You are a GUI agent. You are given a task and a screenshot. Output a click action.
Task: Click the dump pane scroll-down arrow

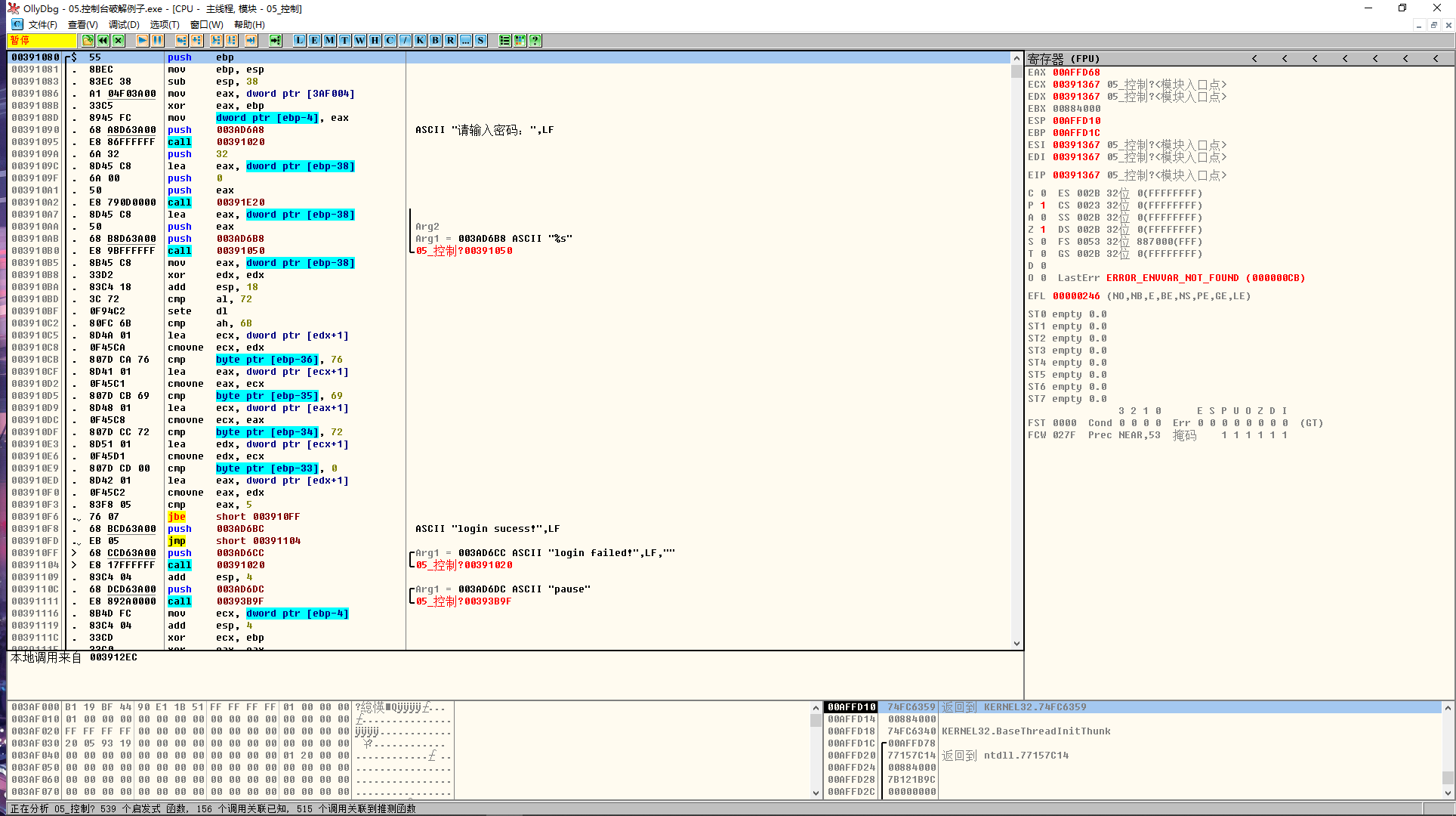coord(816,793)
